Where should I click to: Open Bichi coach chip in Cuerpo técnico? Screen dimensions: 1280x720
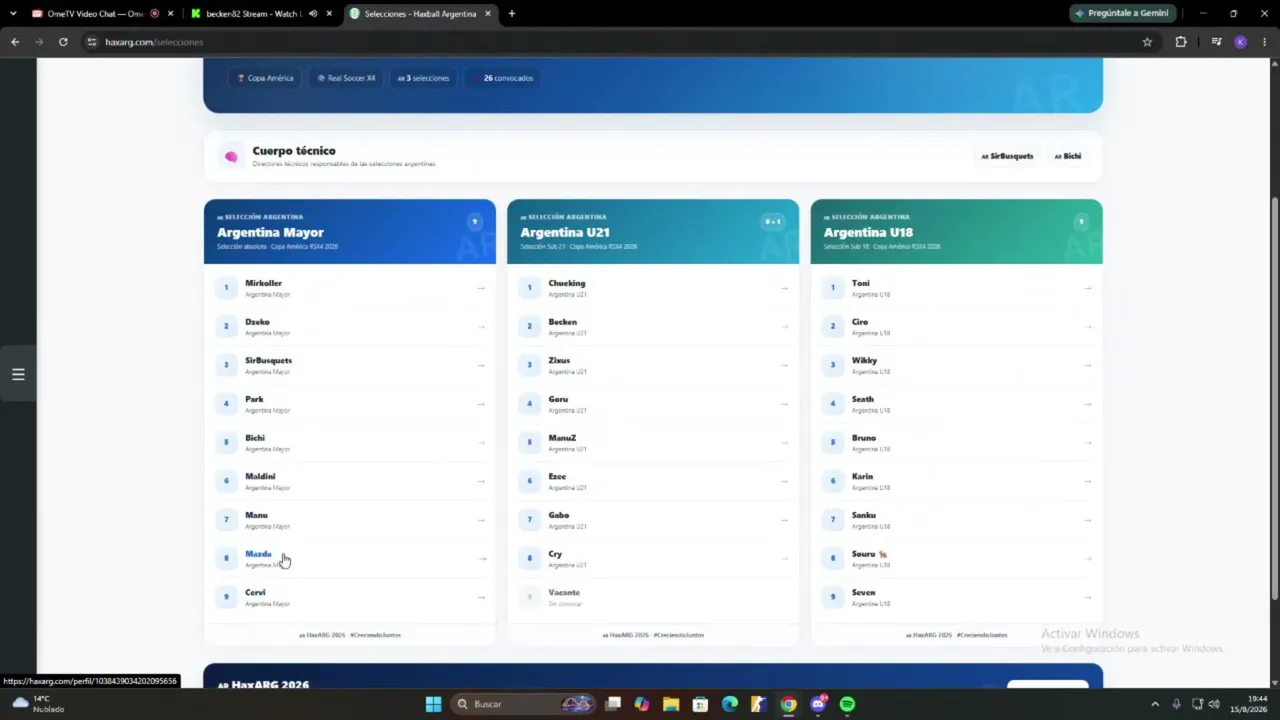tap(1068, 156)
